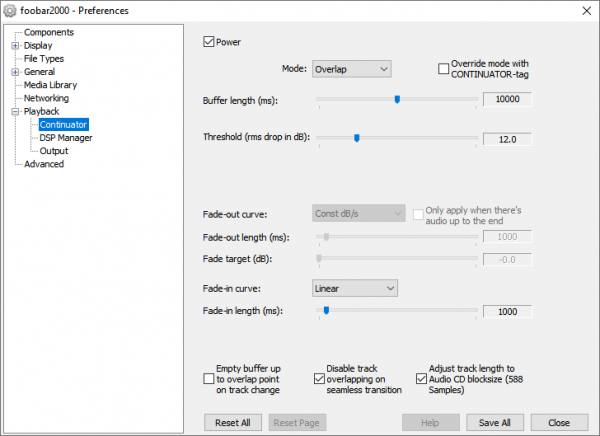The image size is (600, 436).
Task: Expand the General tree node
Action: pos(15,72)
